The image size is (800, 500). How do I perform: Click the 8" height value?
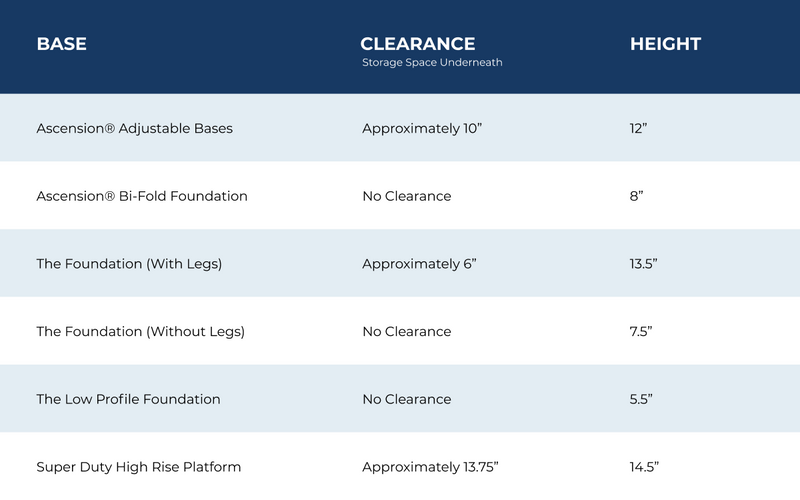[633, 196]
